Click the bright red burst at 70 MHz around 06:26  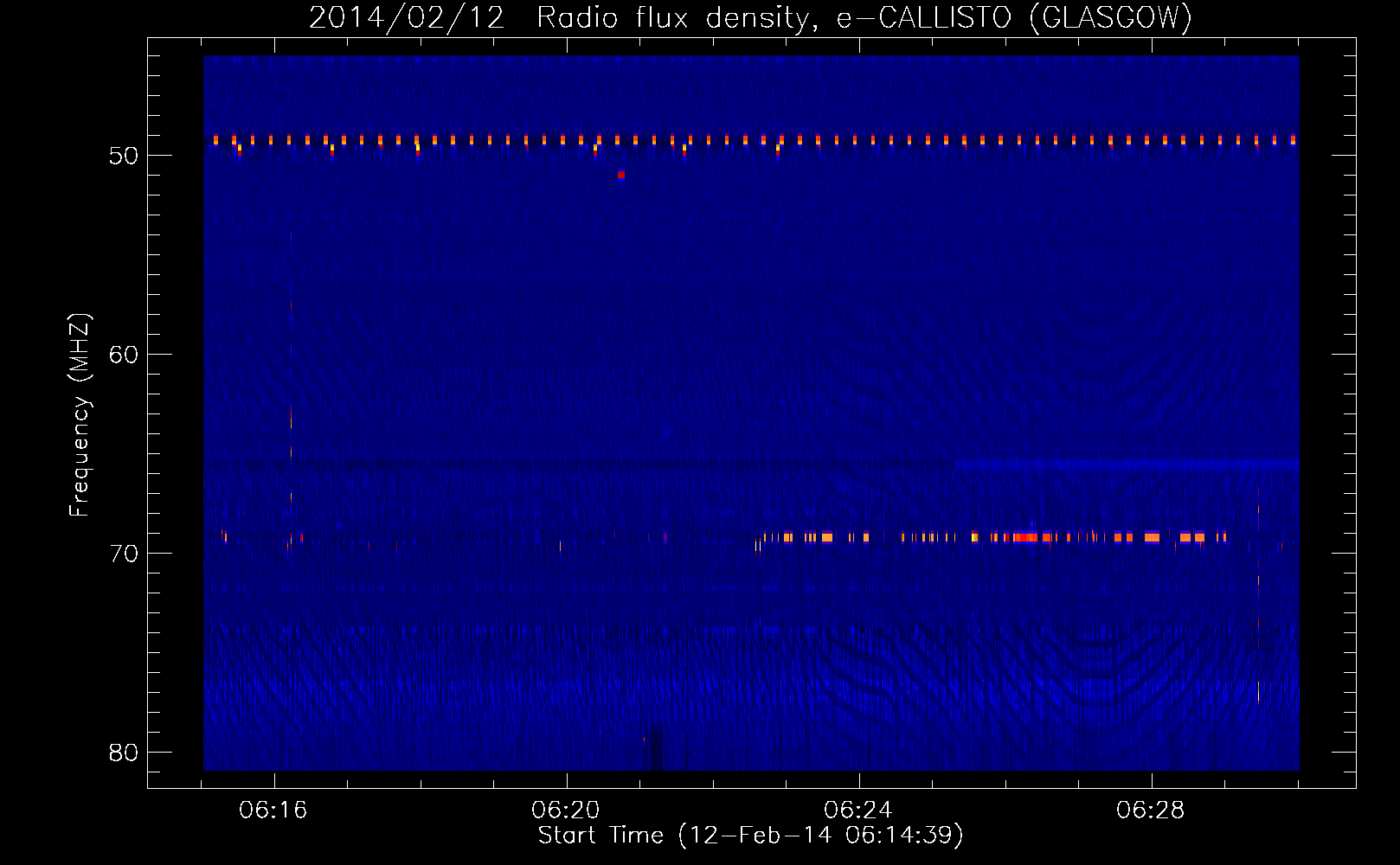[1025, 537]
